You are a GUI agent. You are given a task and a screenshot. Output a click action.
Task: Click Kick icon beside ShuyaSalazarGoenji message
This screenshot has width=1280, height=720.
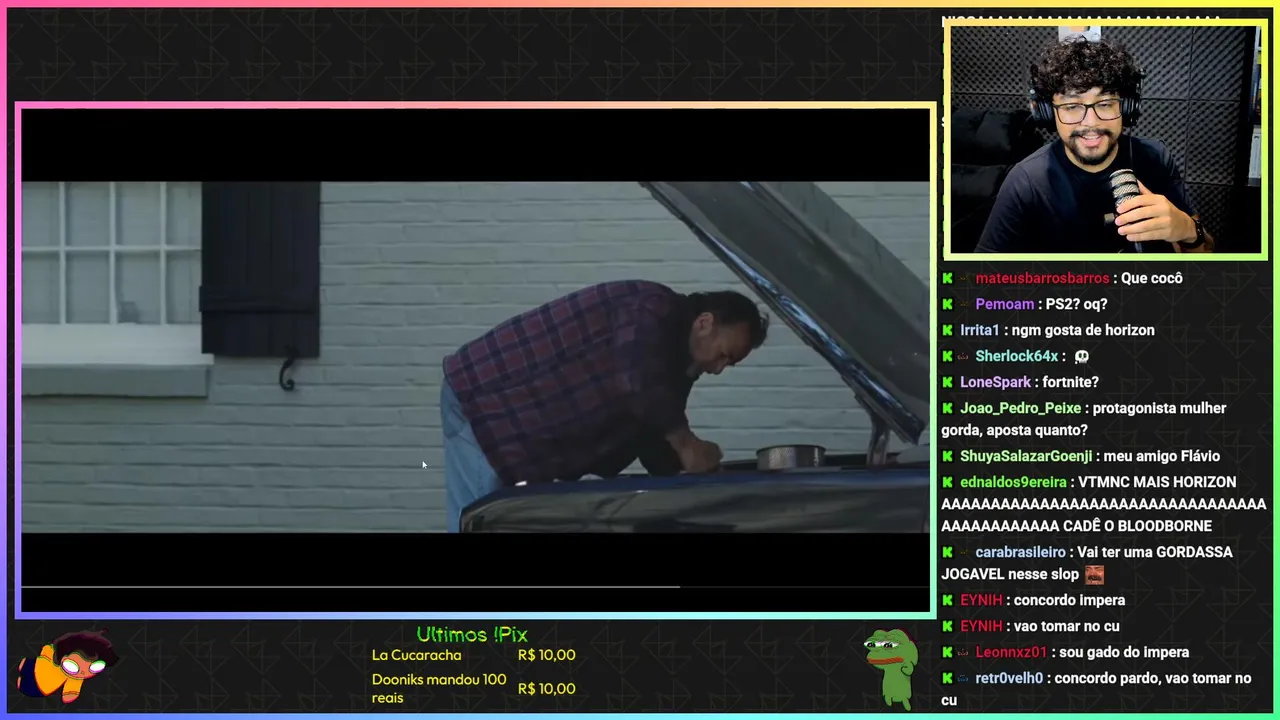(x=947, y=456)
